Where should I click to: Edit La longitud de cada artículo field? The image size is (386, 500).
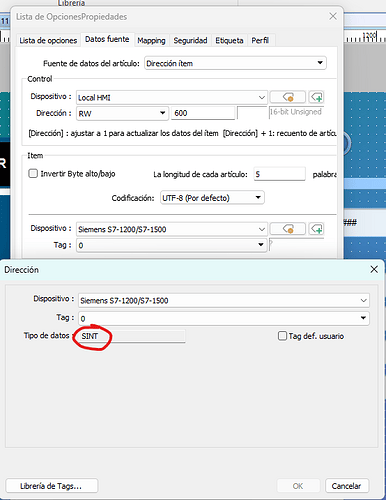tap(279, 174)
